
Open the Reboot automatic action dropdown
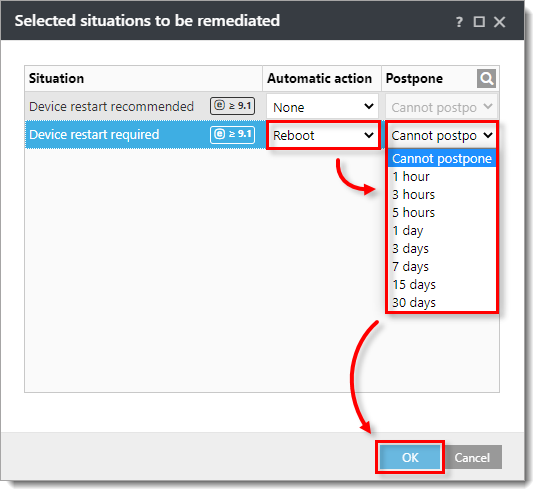(323, 135)
